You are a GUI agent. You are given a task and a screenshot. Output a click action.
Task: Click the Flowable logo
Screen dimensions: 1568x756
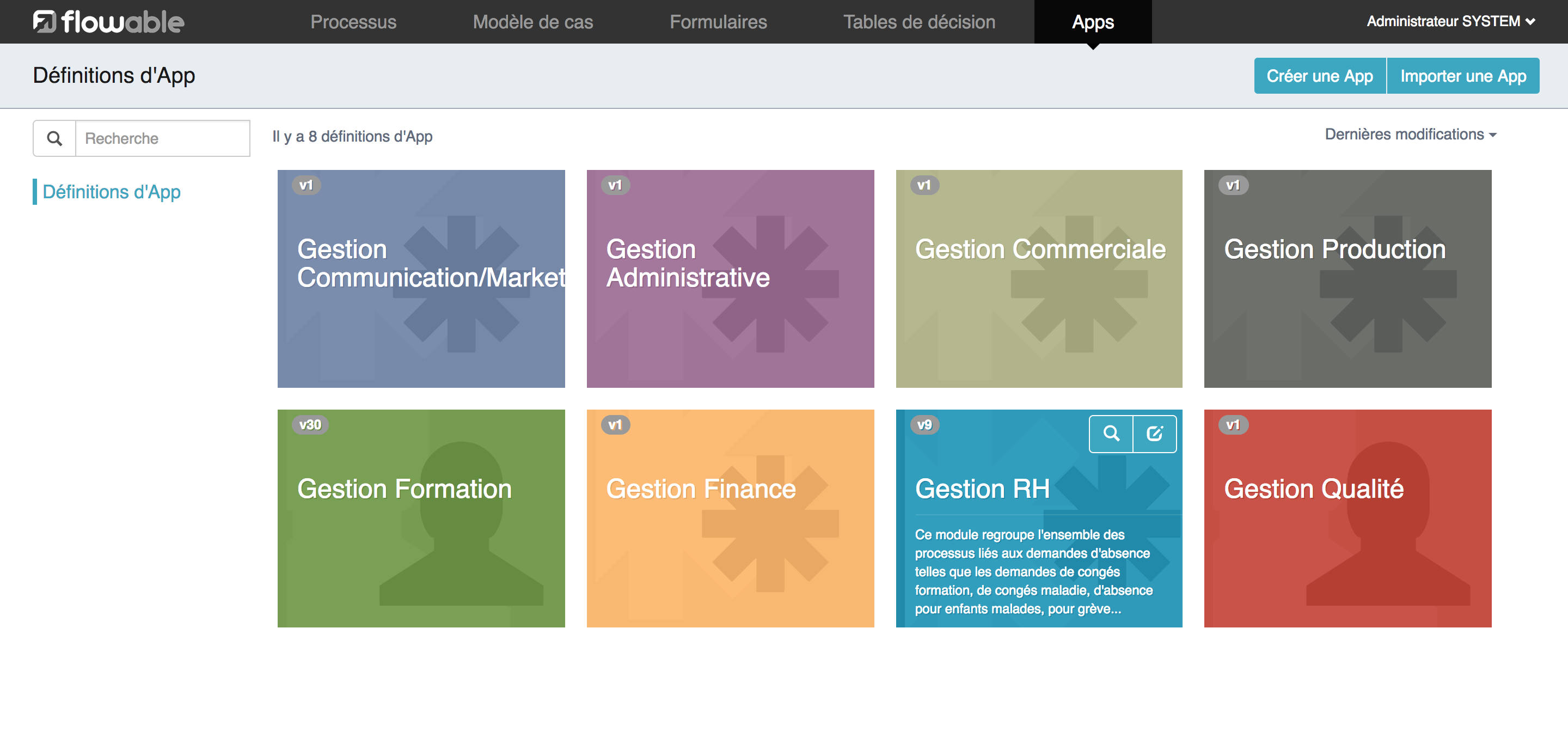[x=108, y=22]
